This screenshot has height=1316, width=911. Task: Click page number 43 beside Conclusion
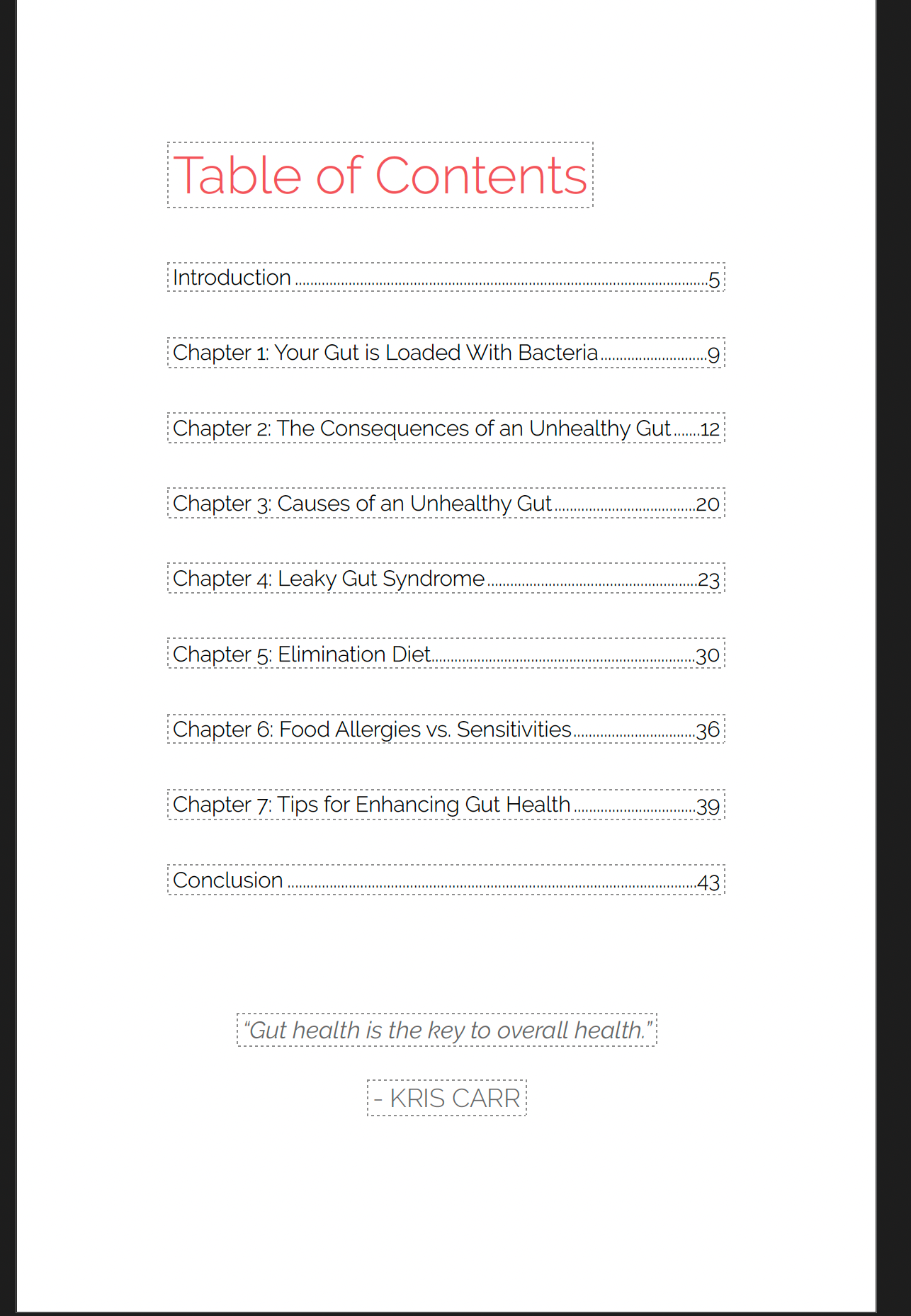click(x=708, y=883)
